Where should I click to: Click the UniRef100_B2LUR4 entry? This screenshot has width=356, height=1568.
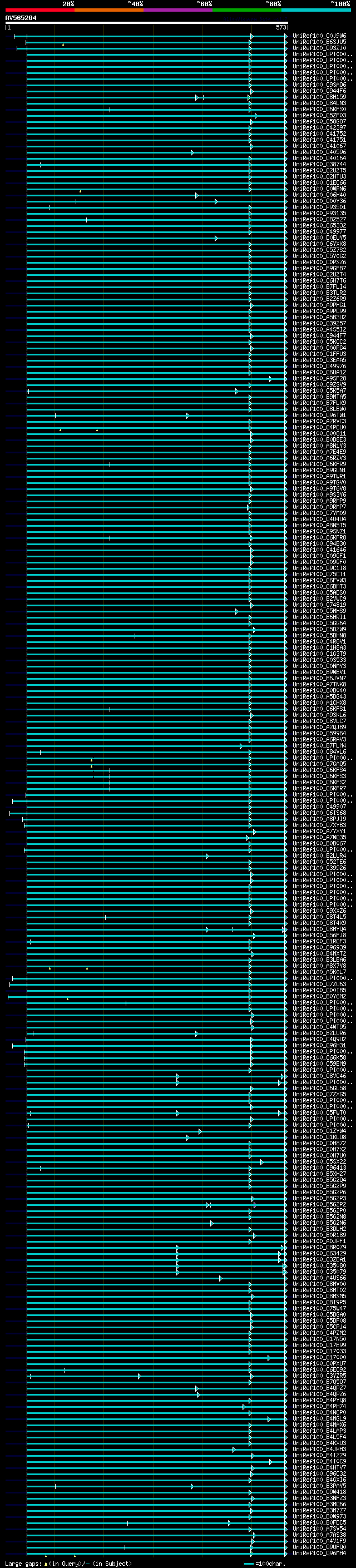click(x=319, y=855)
